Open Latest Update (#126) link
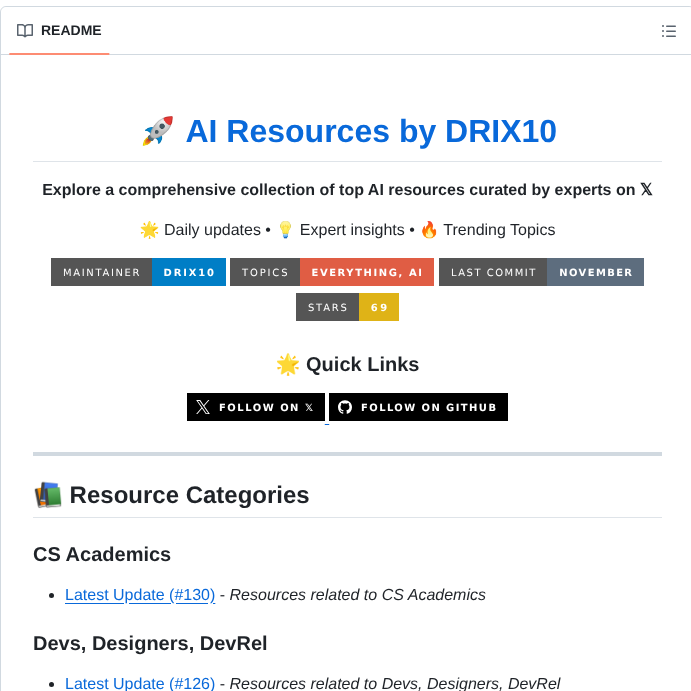The width and height of the screenshot is (691, 691). point(140,683)
